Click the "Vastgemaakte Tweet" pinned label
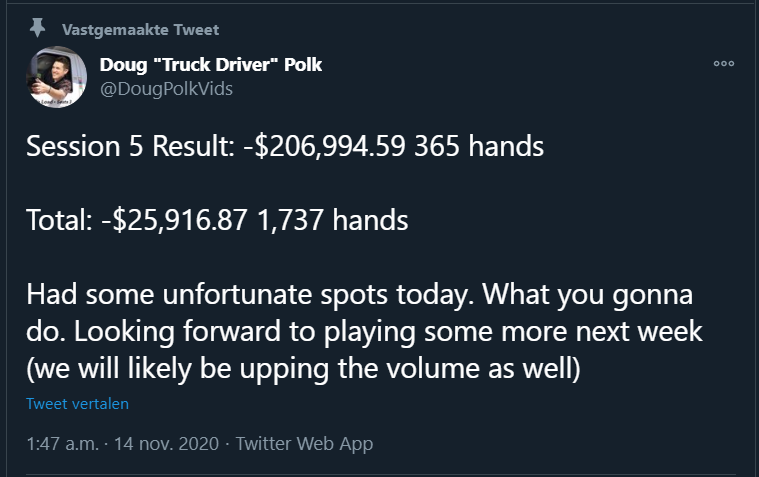Image resolution: width=759 pixels, height=477 pixels. pos(140,29)
